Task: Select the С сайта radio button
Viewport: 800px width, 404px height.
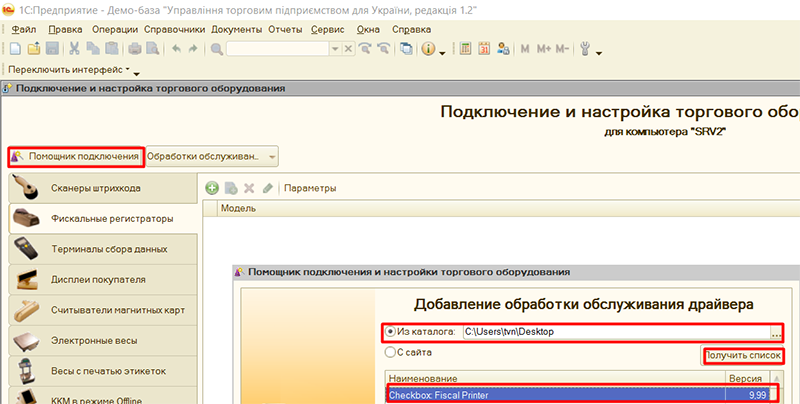Action: coord(390,352)
